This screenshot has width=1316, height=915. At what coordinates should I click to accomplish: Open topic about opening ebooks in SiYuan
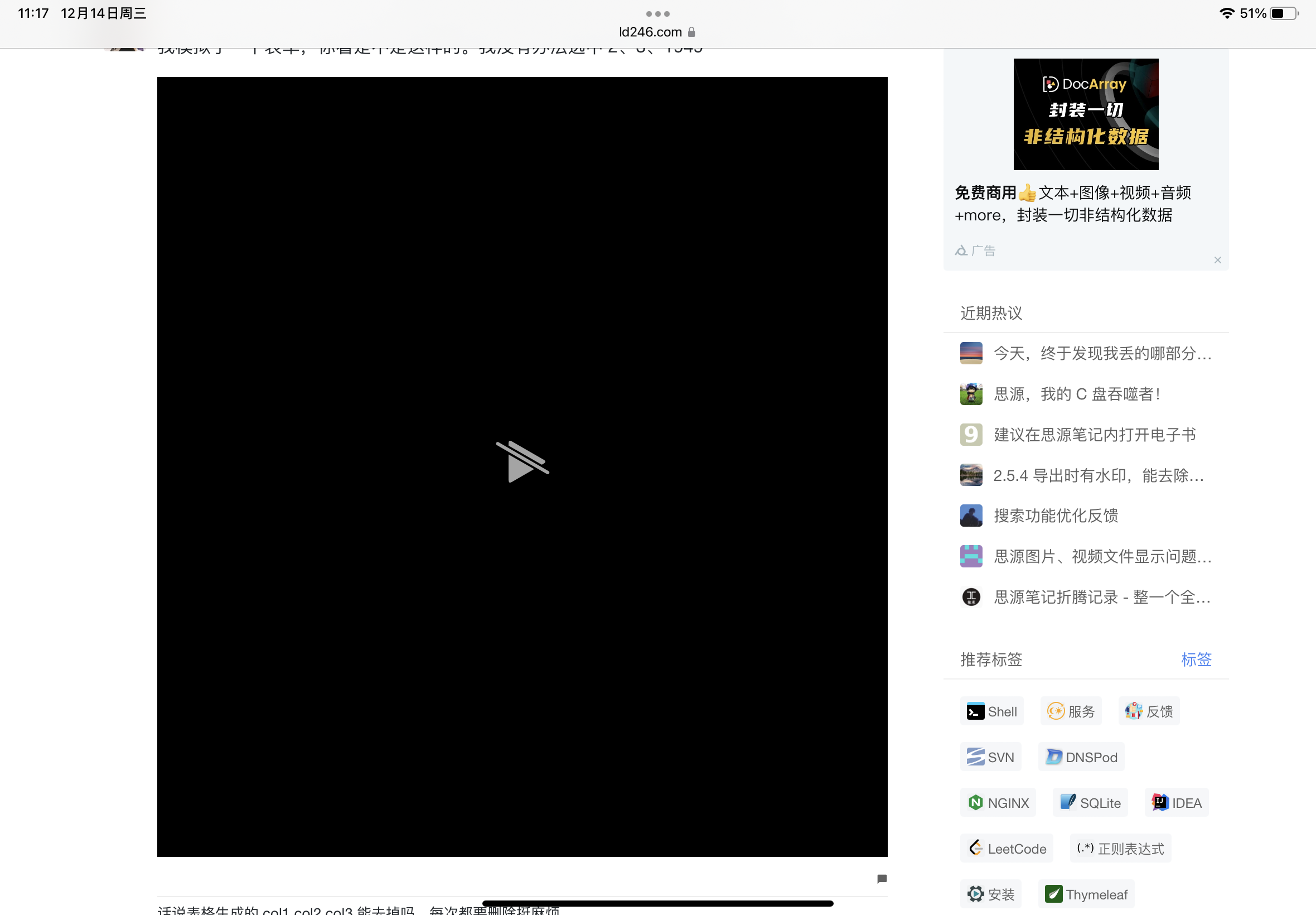[x=1094, y=435]
